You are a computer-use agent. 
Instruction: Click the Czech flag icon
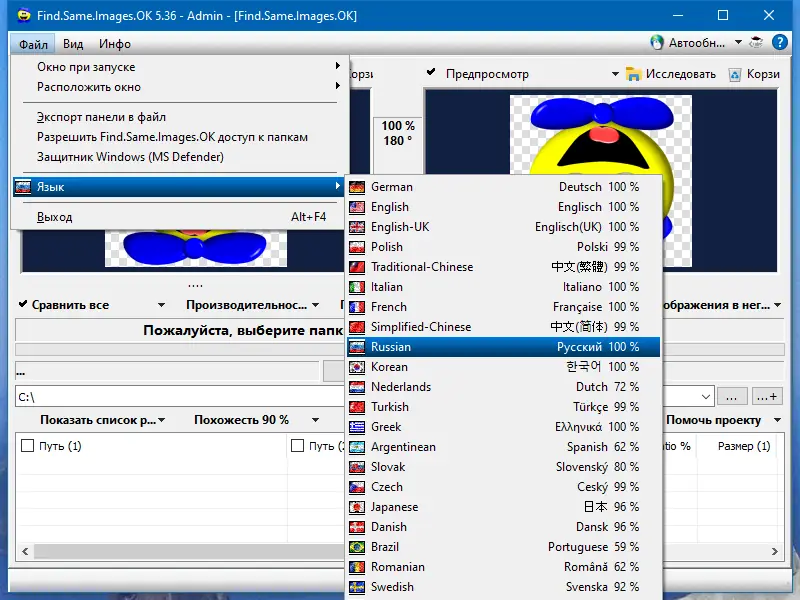coord(357,487)
